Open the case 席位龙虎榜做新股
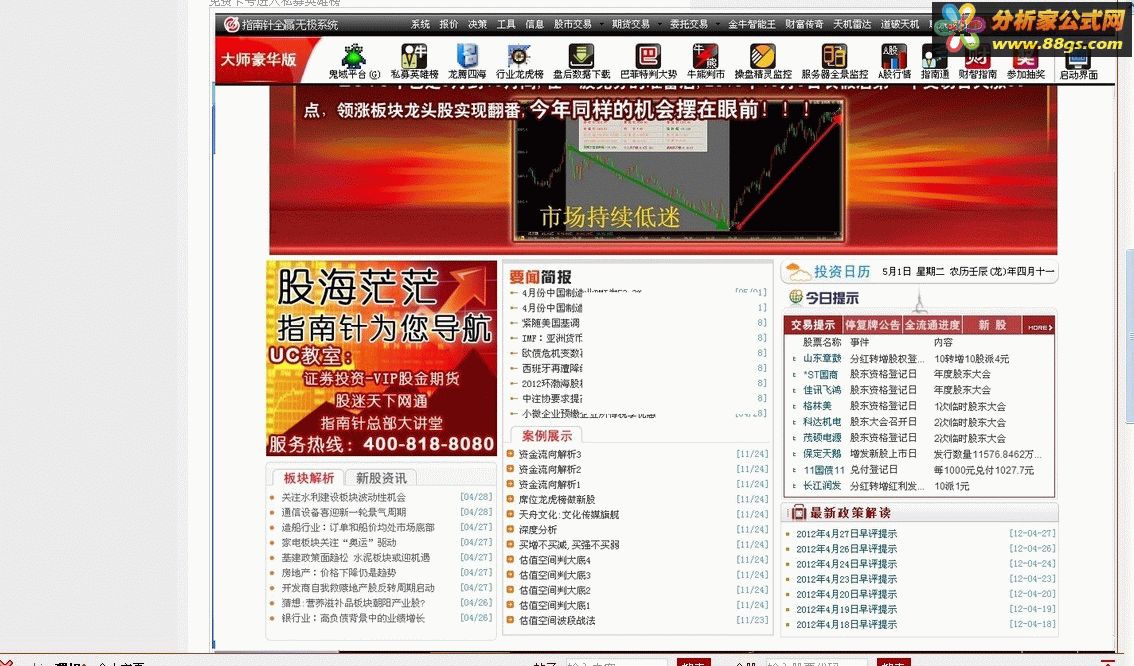The height and width of the screenshot is (666, 1134). coord(557,499)
